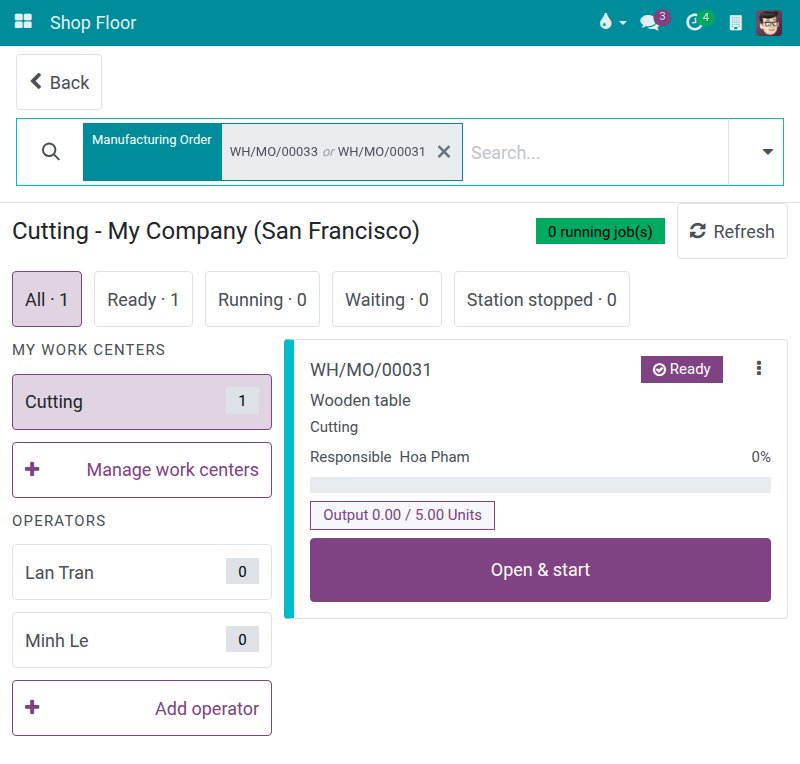Image resolution: width=800 pixels, height=764 pixels.
Task: Select the Waiting filter tab
Action: (387, 299)
